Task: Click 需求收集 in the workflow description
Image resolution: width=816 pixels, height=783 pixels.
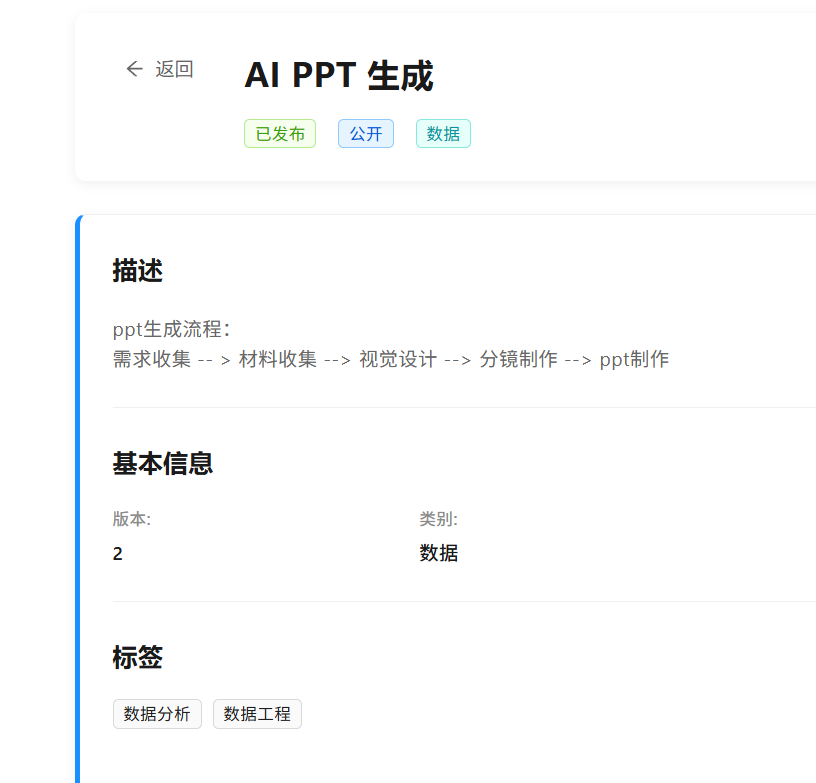Action: tap(152, 360)
